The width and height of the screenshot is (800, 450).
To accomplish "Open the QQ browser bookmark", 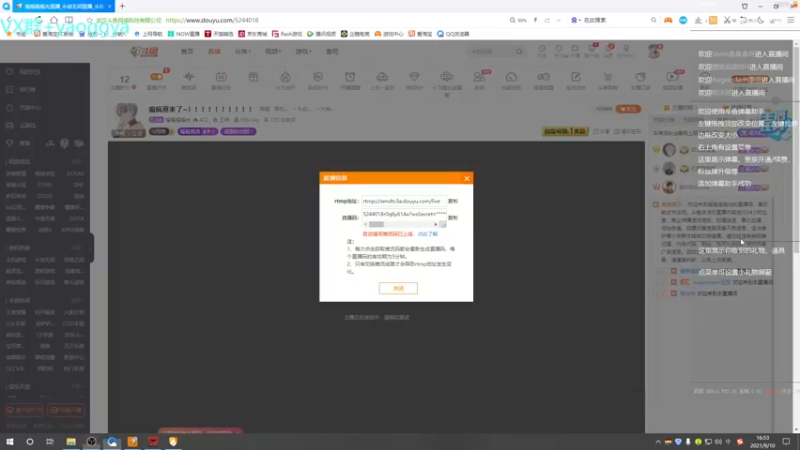I will (453, 34).
